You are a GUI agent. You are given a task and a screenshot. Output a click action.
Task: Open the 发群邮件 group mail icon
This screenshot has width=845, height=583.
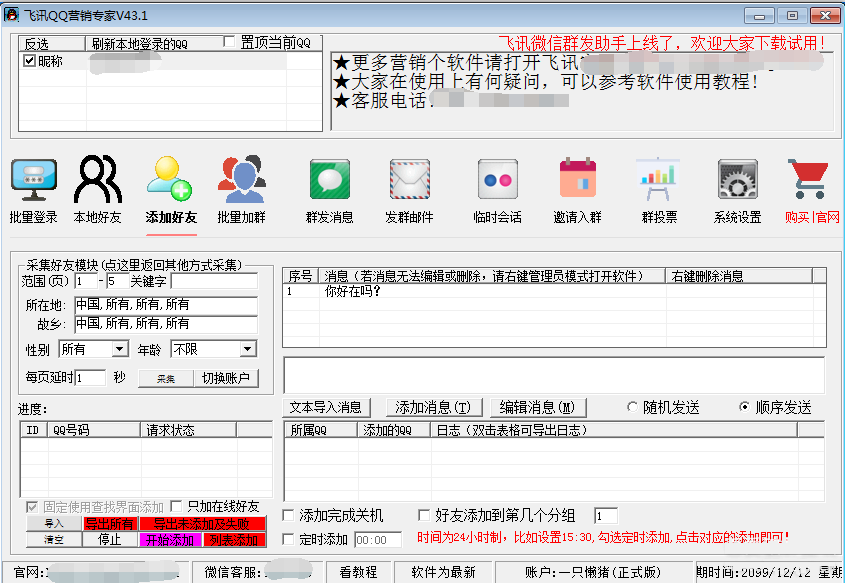point(409,181)
